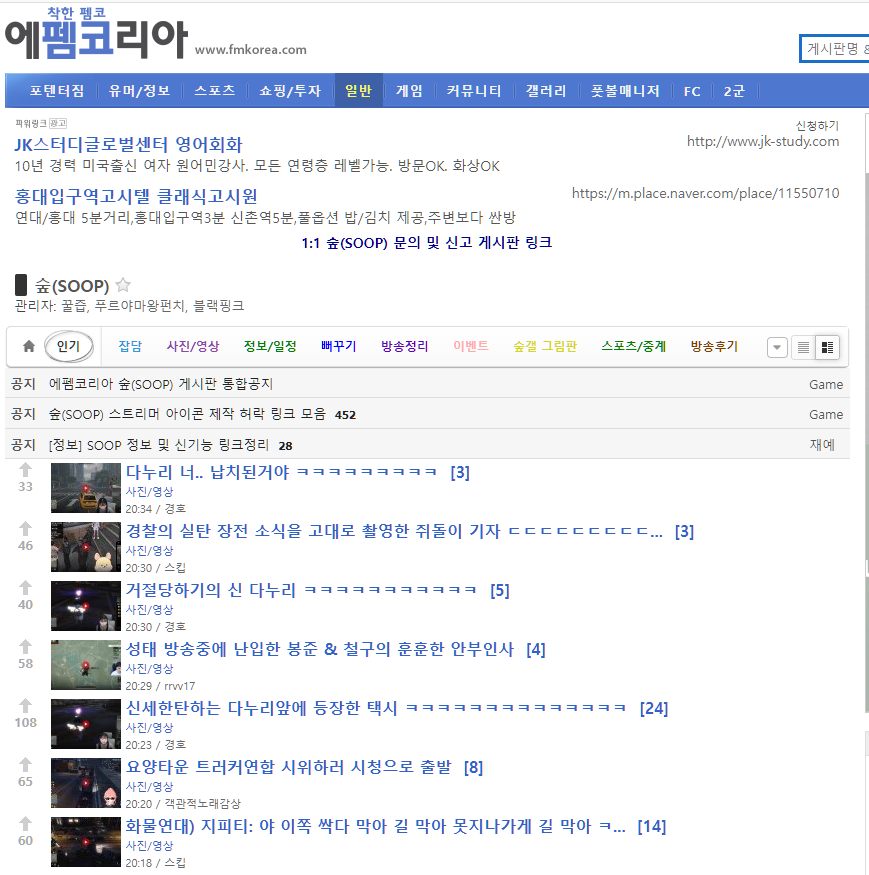Open post 화물연대) 지피티: 야 이쪽 싹다 막아
Image resolution: width=869 pixels, height=875 pixels.
click(376, 826)
